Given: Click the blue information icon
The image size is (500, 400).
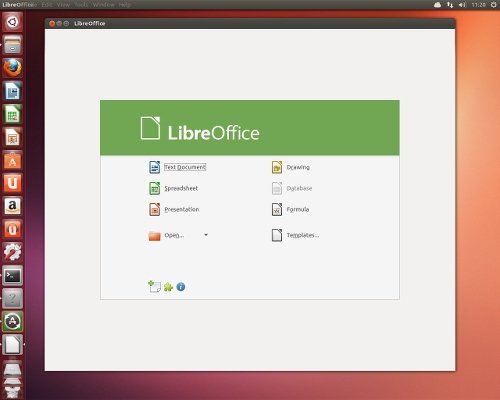Looking at the screenshot, I should tap(181, 287).
